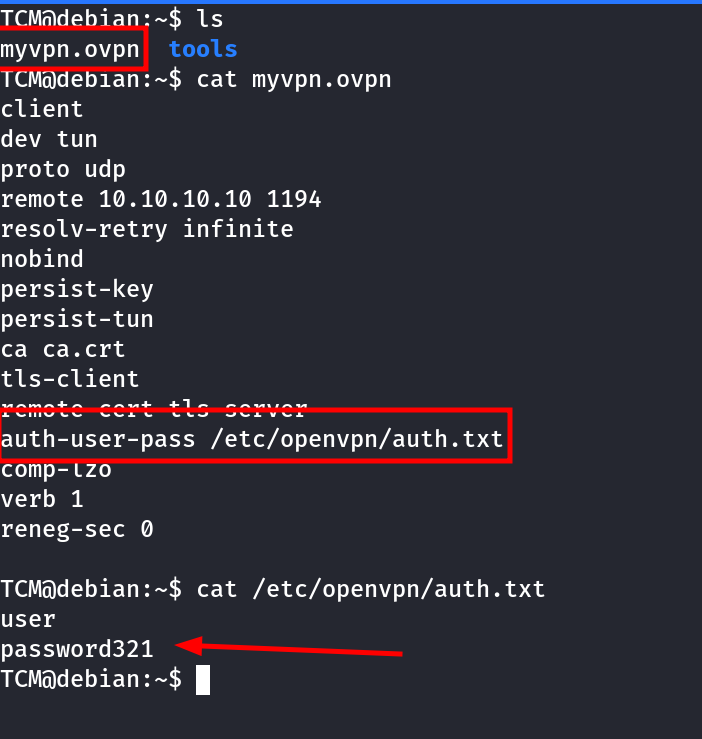Screen dimensions: 702x739
Task: Click the 'reneg-sec 0' config line
Action: [x=77, y=529]
